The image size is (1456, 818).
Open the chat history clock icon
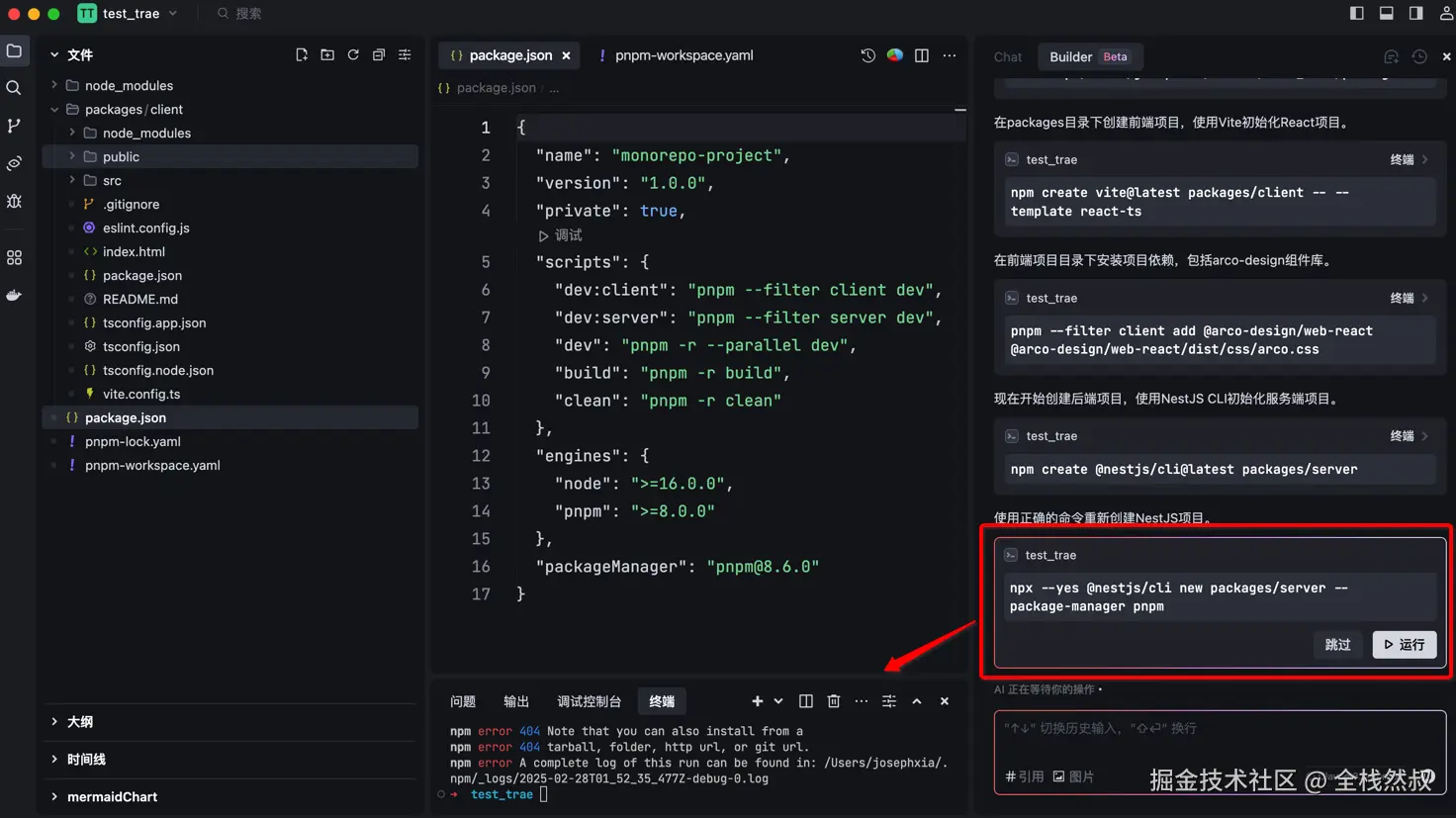(1419, 56)
